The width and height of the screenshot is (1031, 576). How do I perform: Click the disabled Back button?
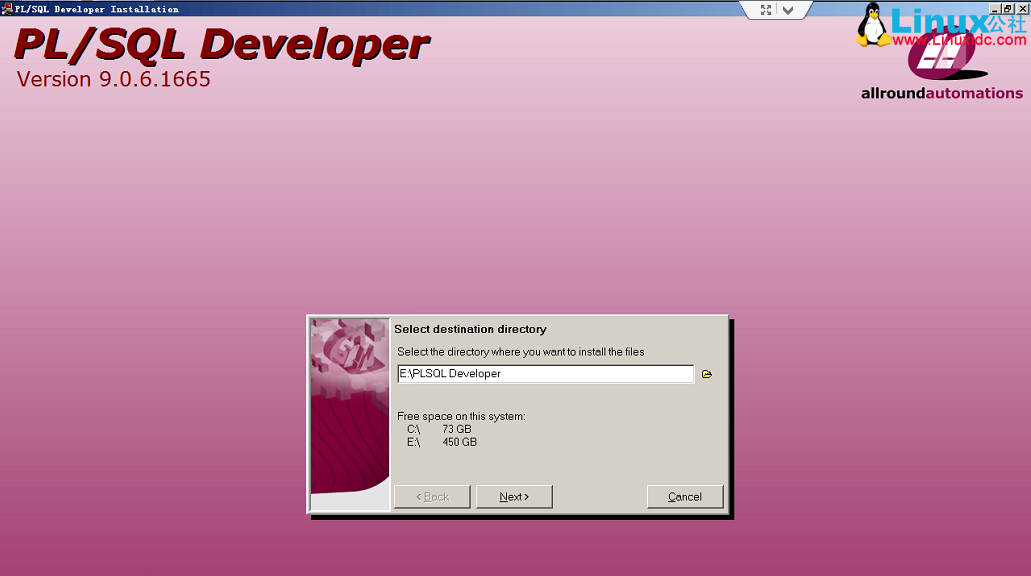coord(432,496)
